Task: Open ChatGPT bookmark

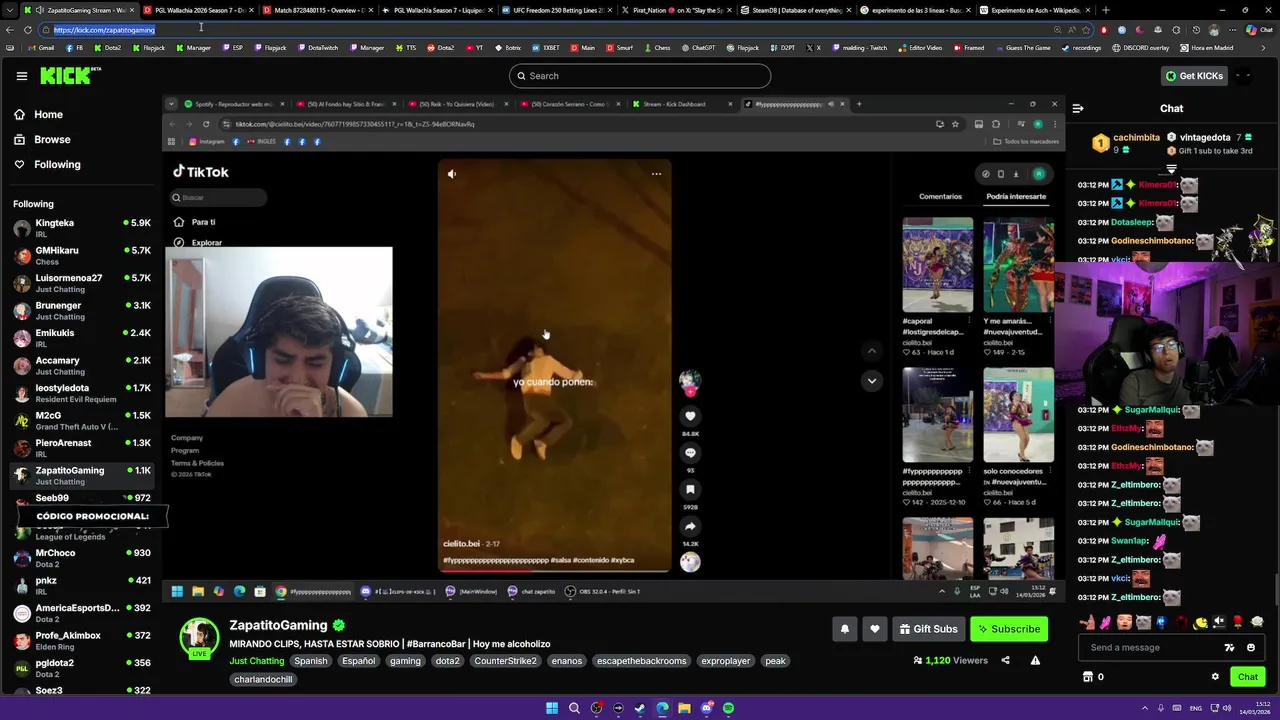Action: [697, 48]
